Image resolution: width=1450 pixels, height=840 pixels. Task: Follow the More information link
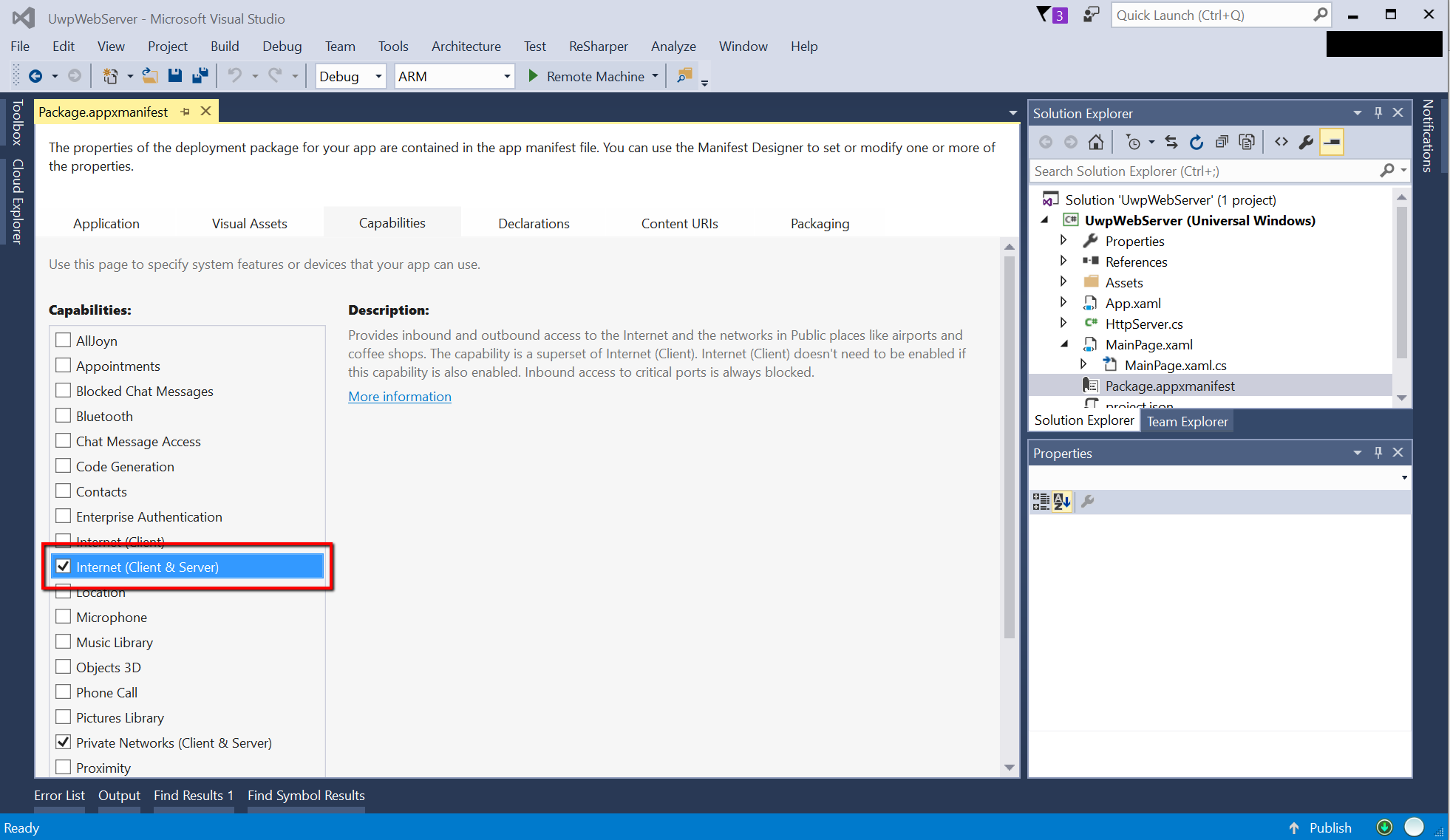point(400,397)
